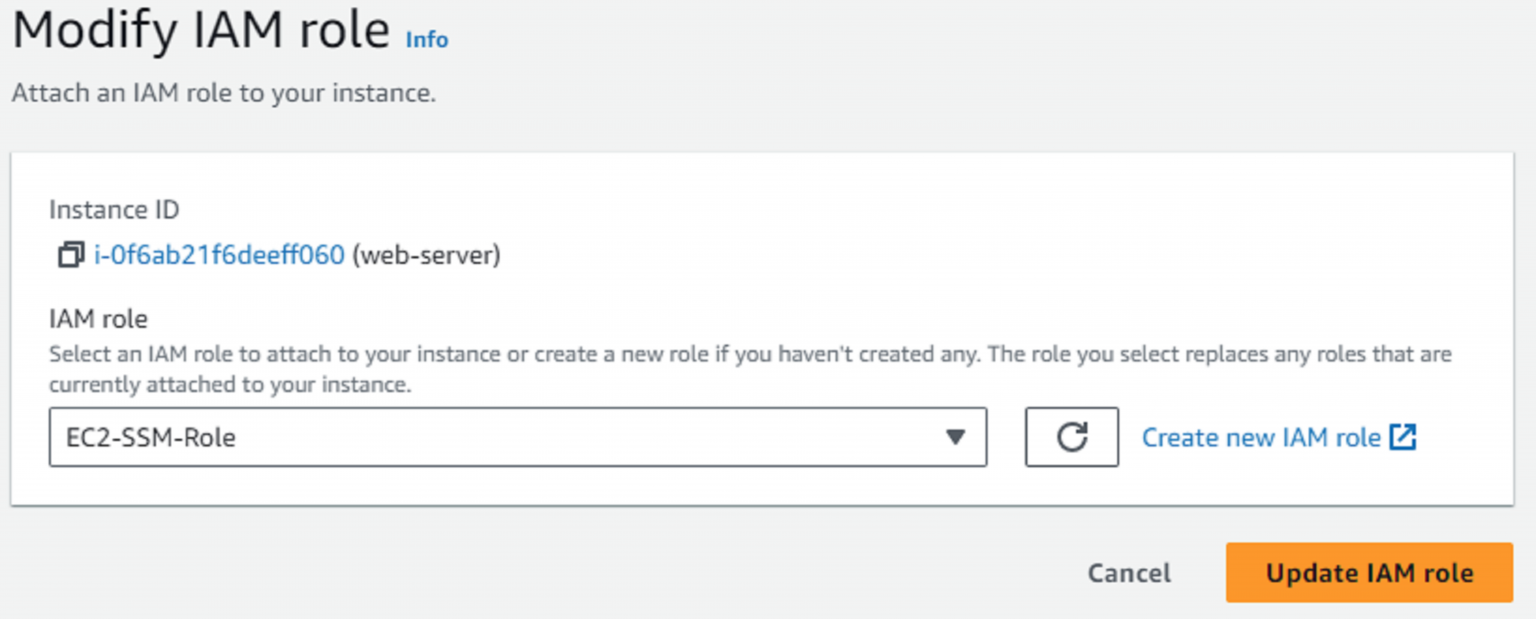Screen dimensions: 1536x619
Task: Click the Modify IAM role page heading
Action: (200, 32)
